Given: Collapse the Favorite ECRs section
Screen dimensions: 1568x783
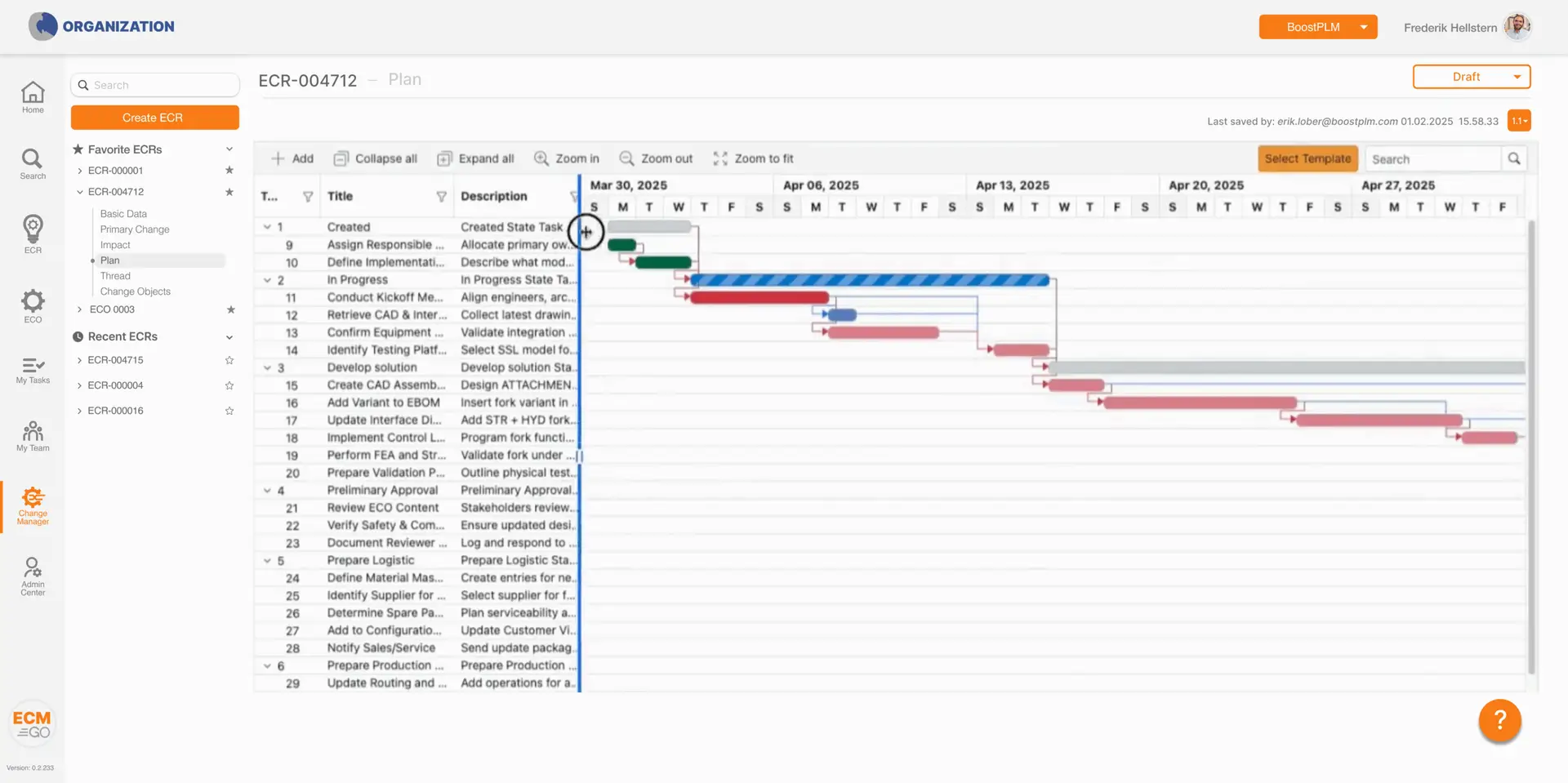Looking at the screenshot, I should click(x=229, y=149).
